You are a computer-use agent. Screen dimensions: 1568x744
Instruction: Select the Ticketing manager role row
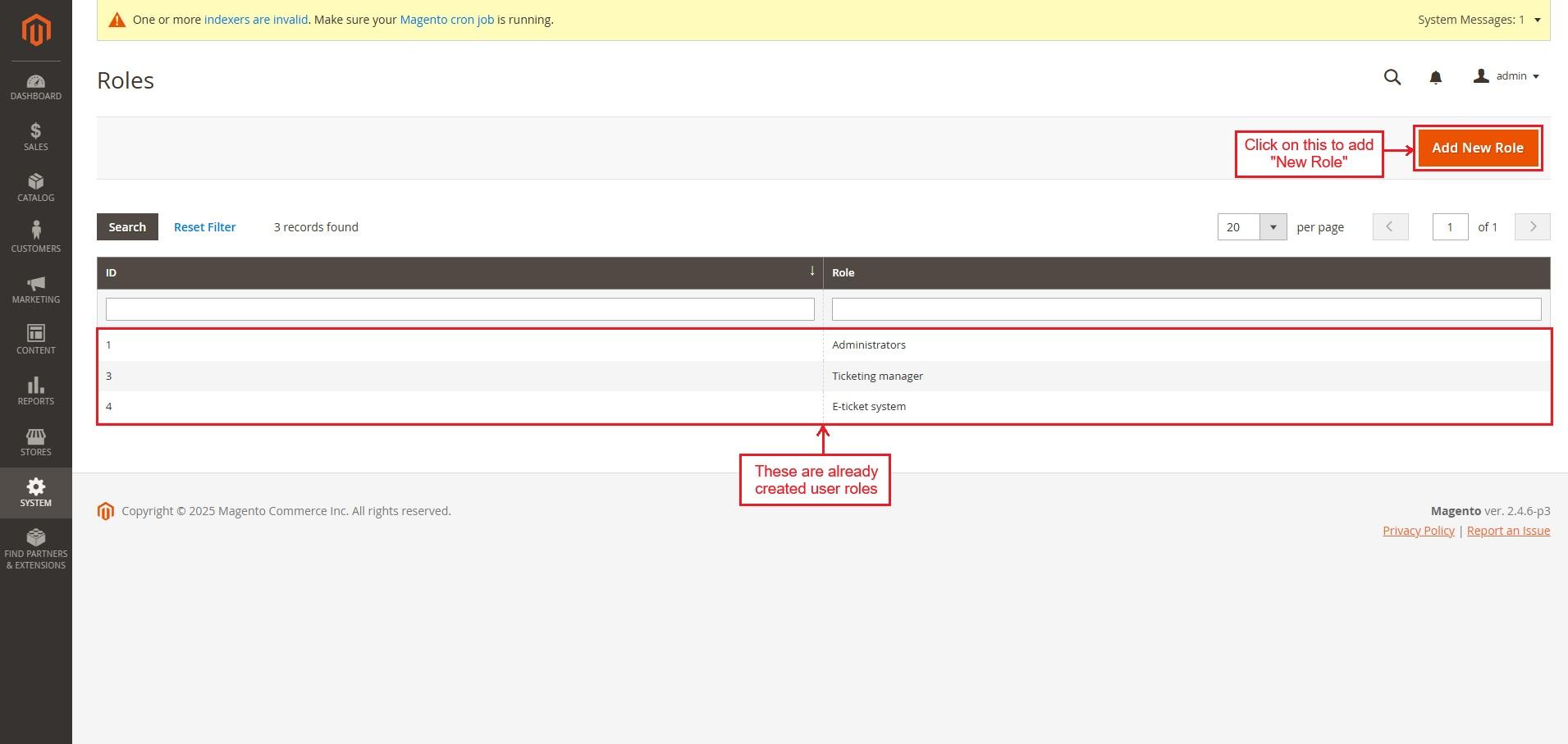click(877, 376)
